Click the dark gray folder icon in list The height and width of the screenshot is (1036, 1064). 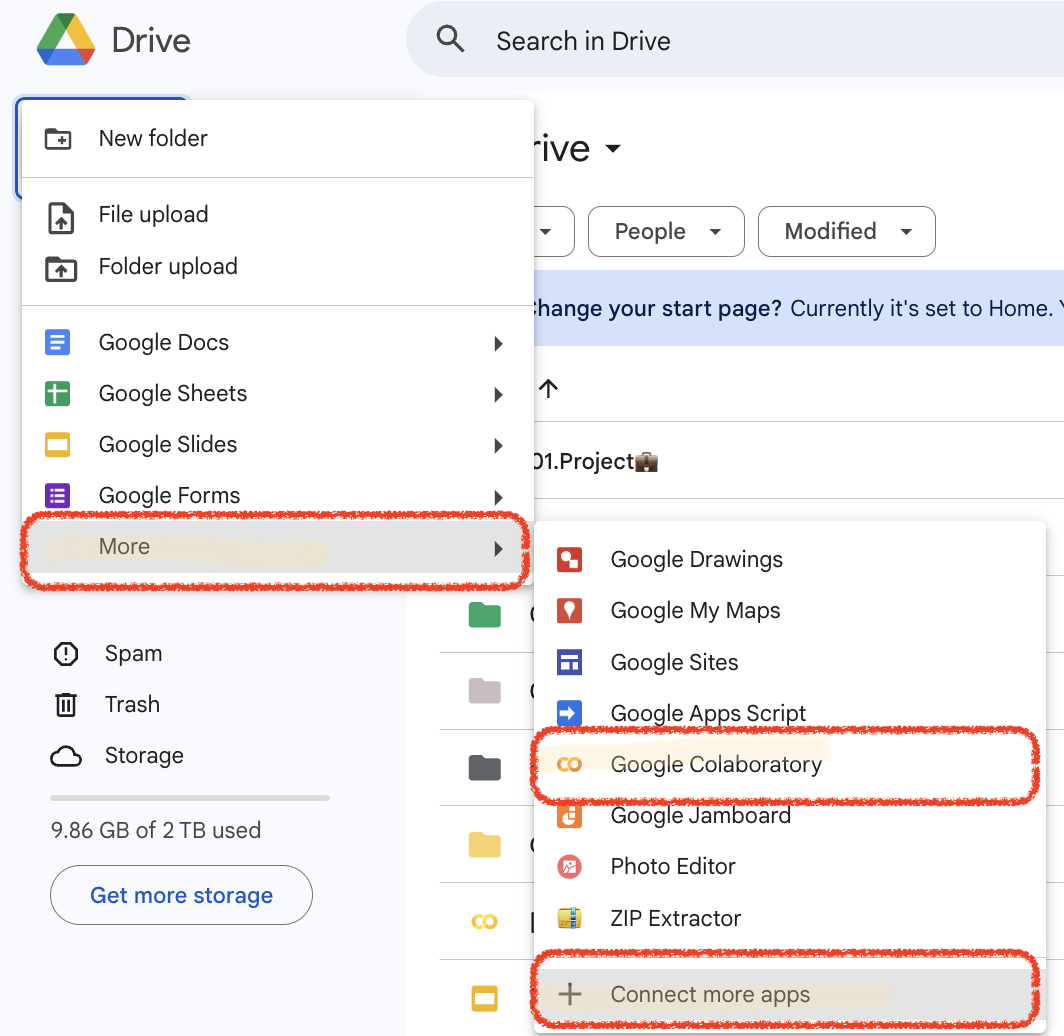484,768
